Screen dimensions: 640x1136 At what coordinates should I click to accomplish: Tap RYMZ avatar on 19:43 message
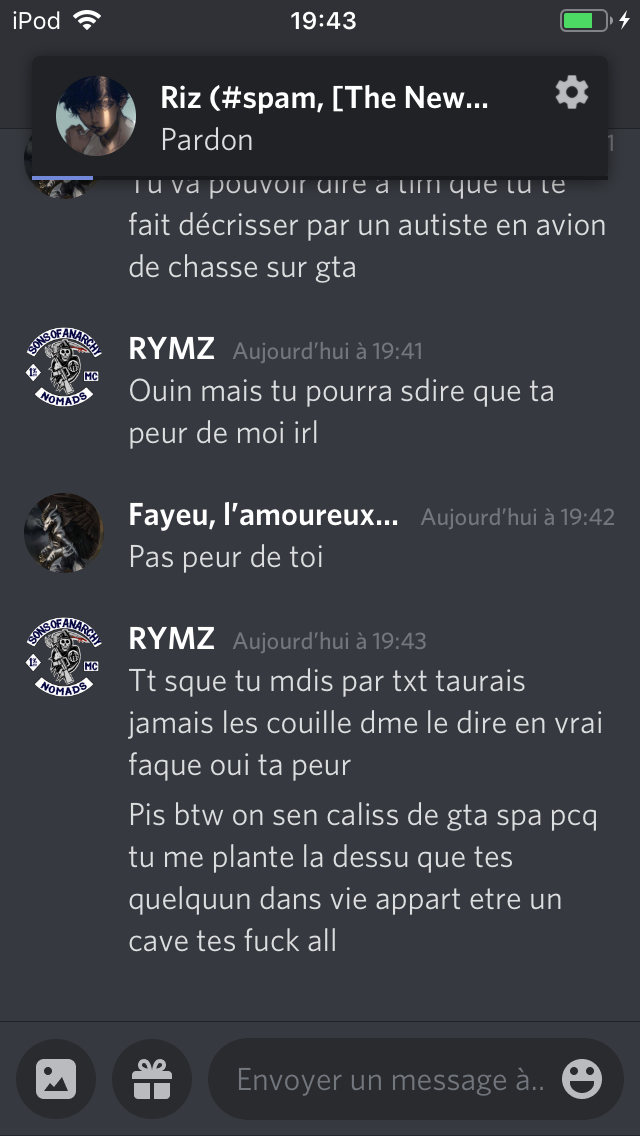click(x=64, y=657)
